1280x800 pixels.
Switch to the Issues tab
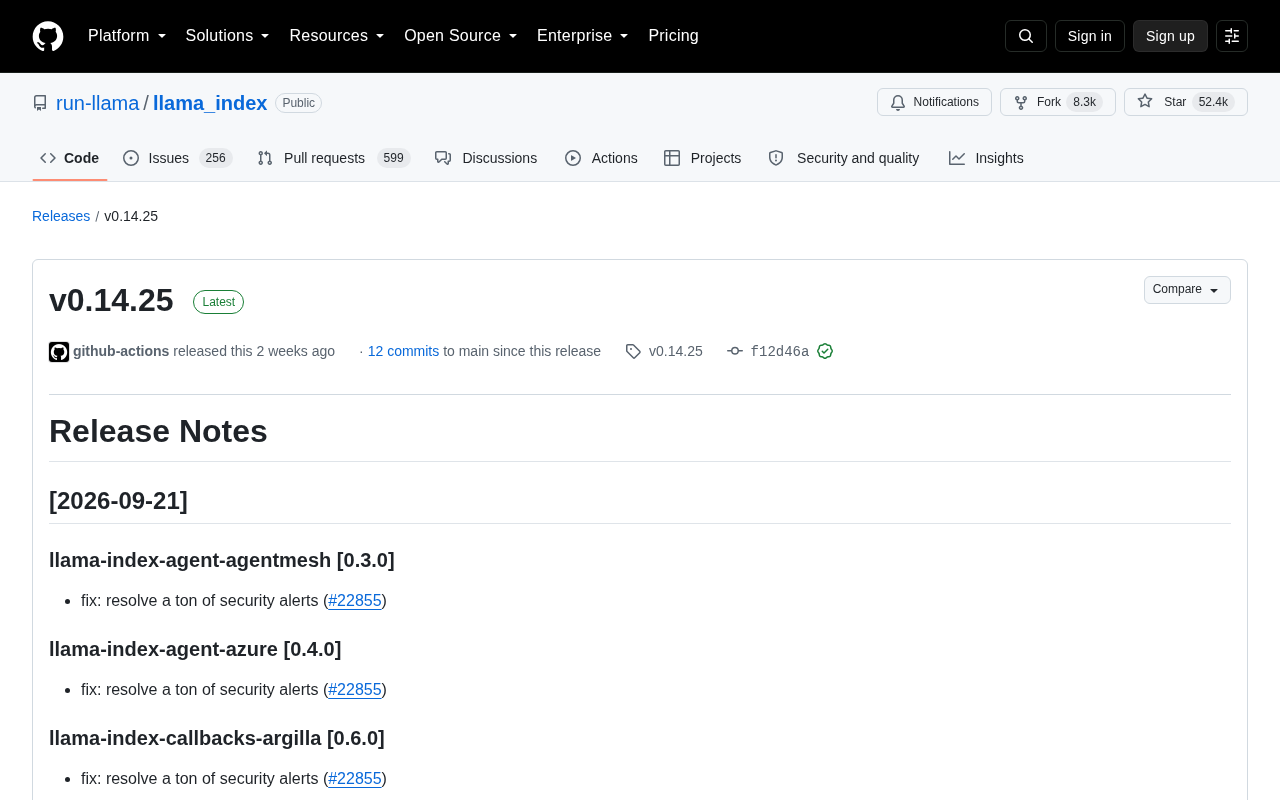(177, 158)
